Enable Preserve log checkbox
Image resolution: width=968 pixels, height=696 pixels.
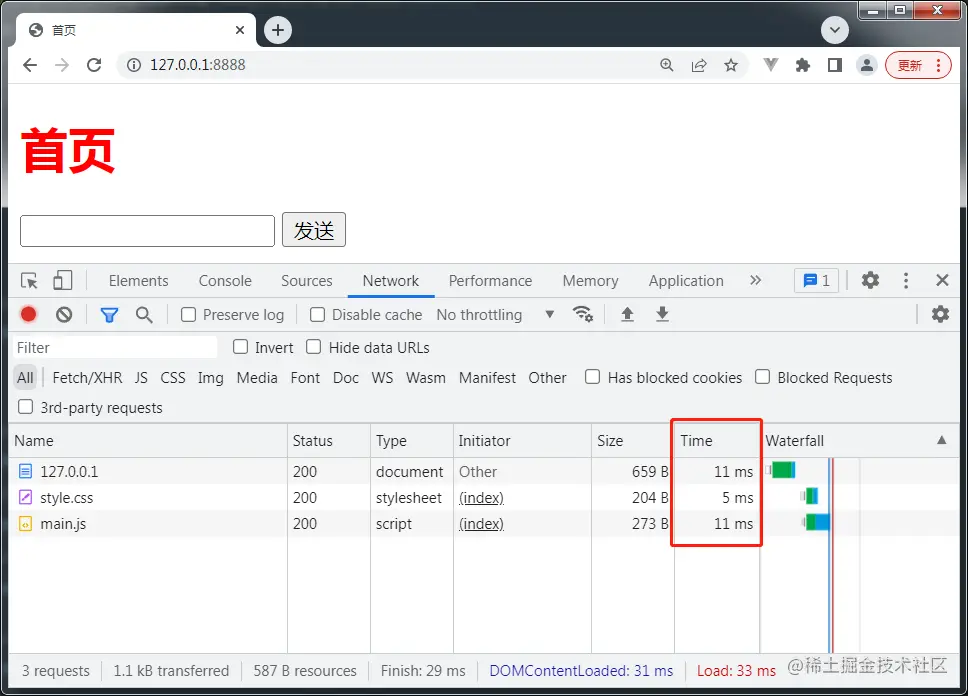(x=188, y=315)
